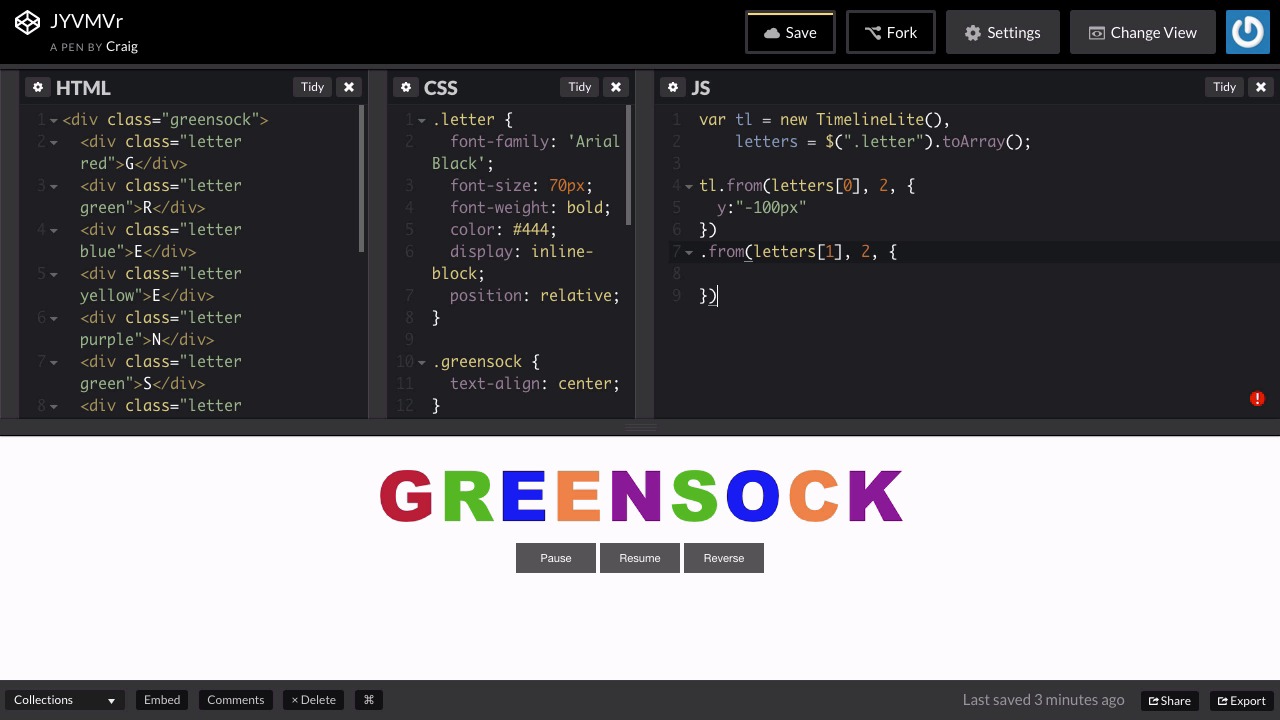
Task: Click letters[1] in JS line 7
Action: point(798,252)
